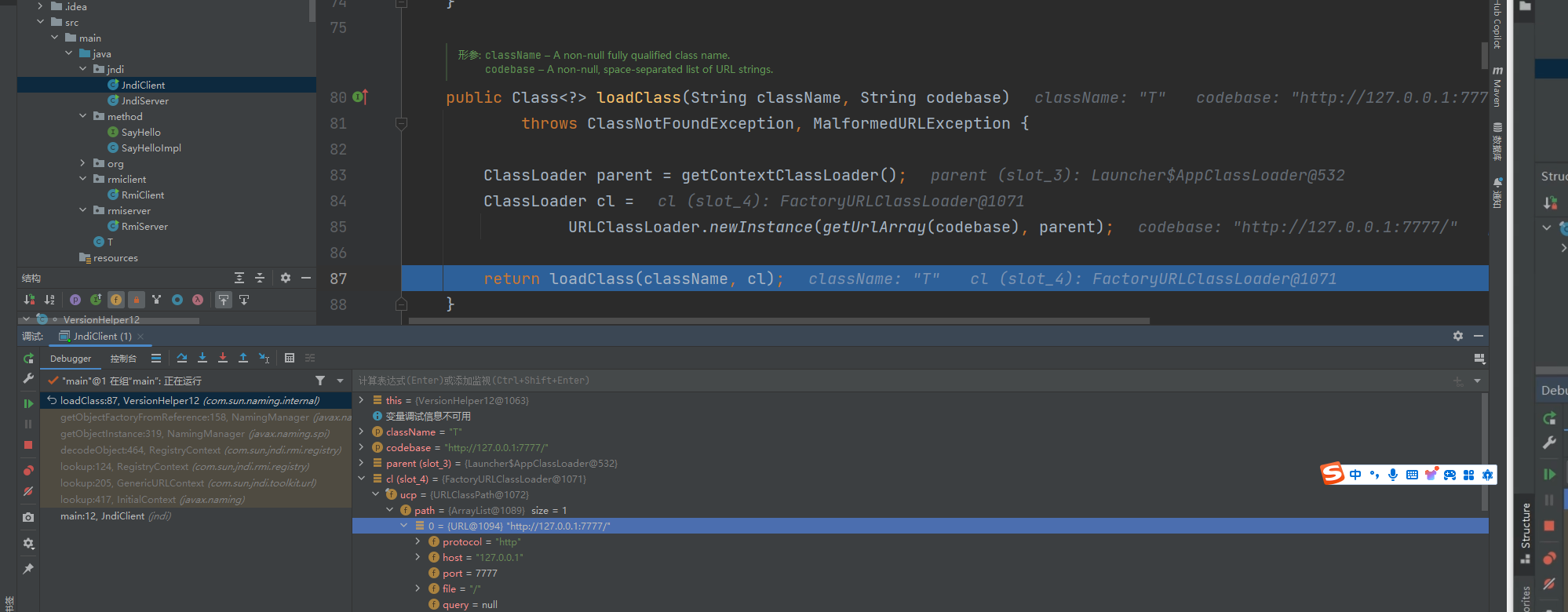Toggle Show Fields filter in Structure panel
Image resolution: width=1568 pixels, height=612 pixels.
[x=116, y=300]
